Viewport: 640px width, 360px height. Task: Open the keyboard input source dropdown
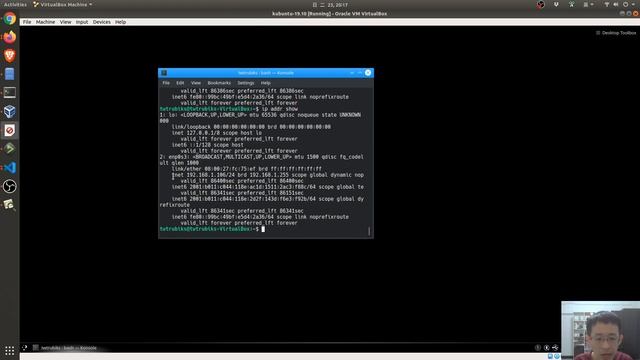[588, 4]
